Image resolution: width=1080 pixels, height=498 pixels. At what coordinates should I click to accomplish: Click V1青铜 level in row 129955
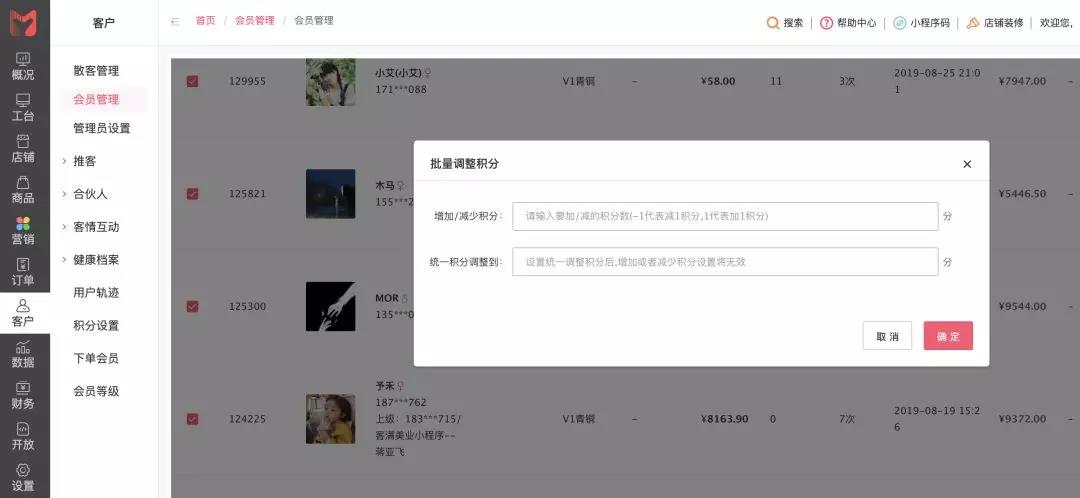click(579, 81)
